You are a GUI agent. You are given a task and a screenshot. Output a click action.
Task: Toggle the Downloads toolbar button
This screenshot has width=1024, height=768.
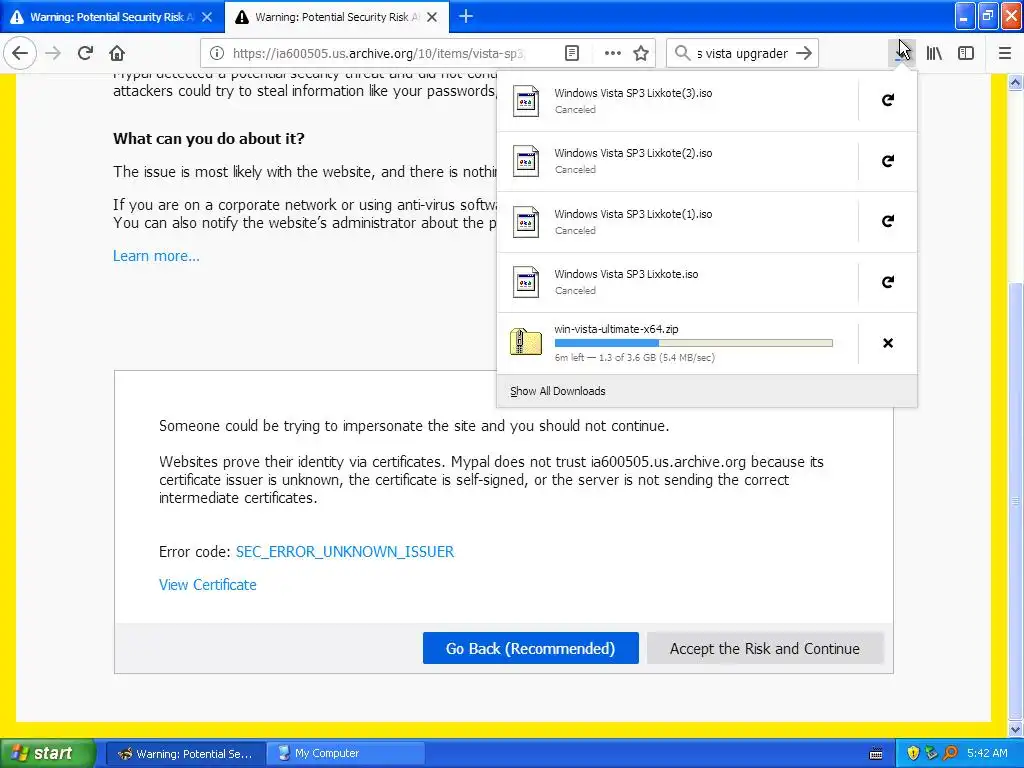pos(902,53)
